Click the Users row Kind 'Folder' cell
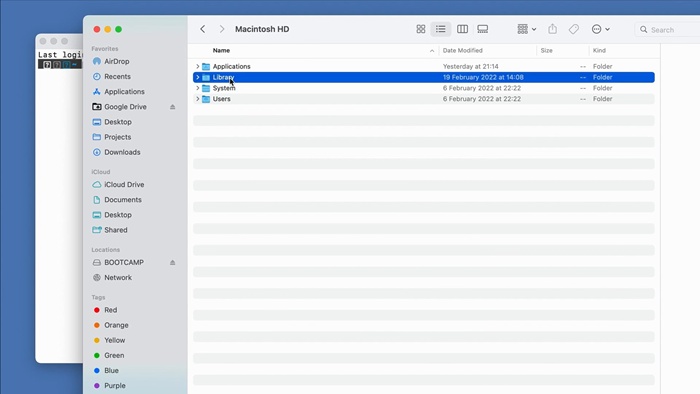 pos(602,99)
